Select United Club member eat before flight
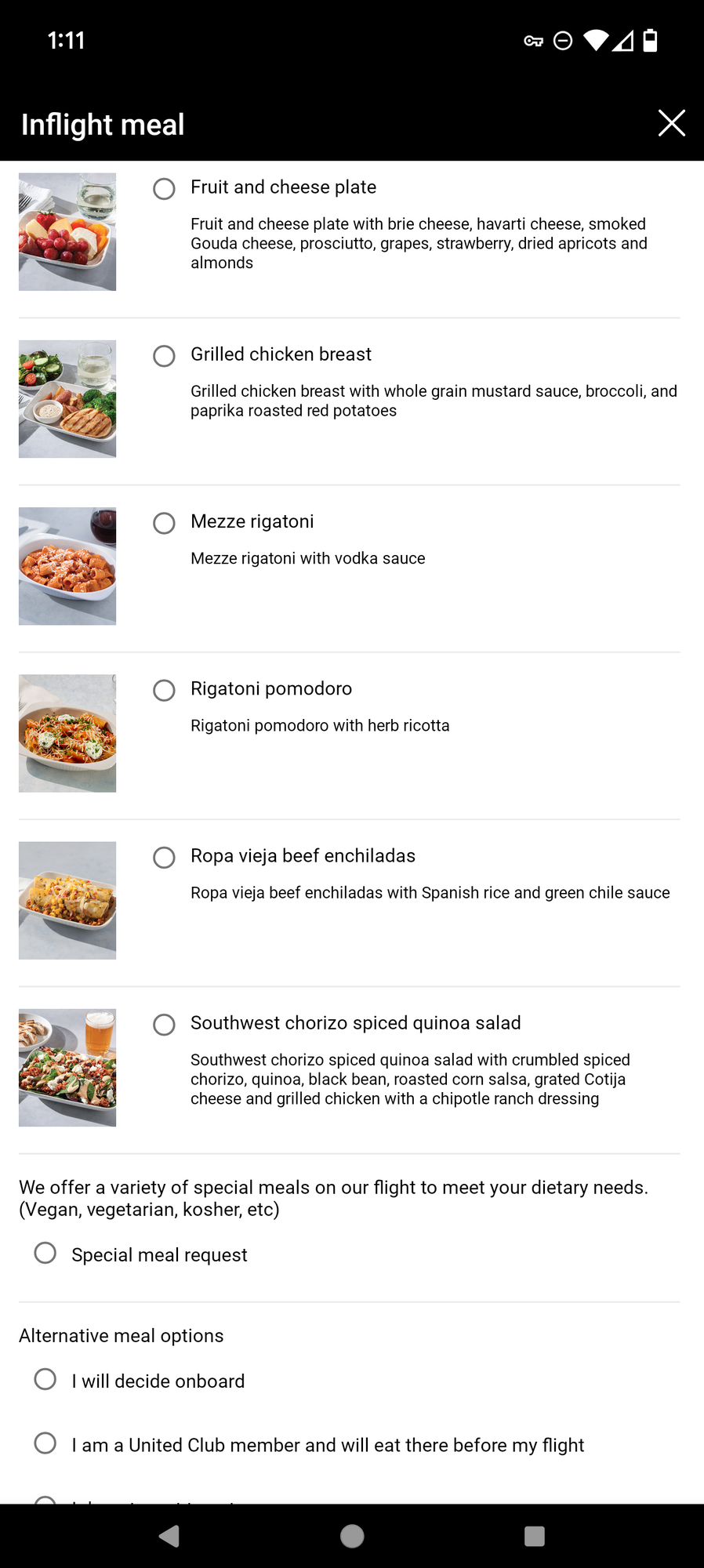The width and height of the screenshot is (704, 1568). coord(45,1443)
